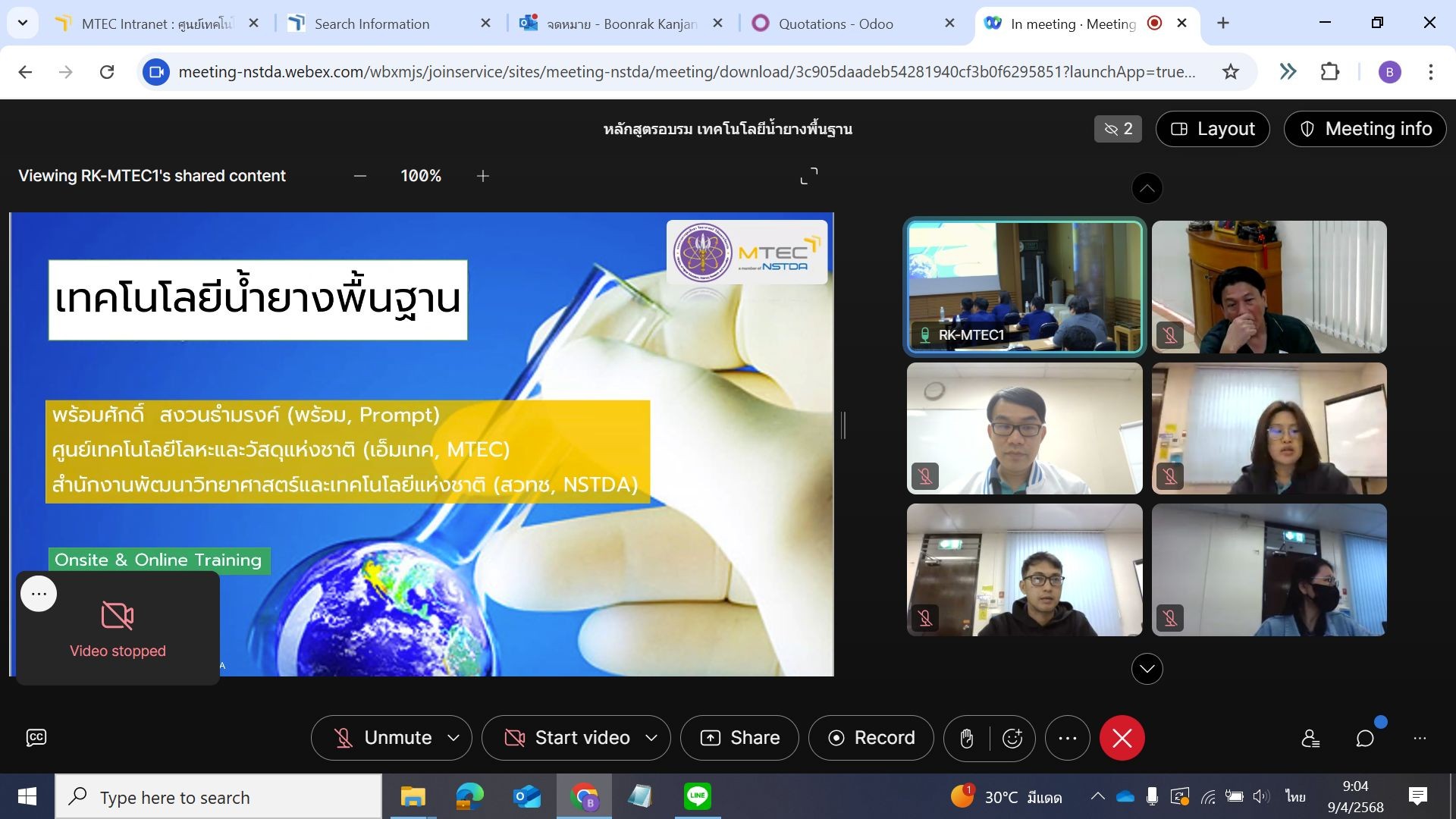Open audio options arrow next to Unmute
This screenshot has width=1456, height=819.
[x=453, y=738]
